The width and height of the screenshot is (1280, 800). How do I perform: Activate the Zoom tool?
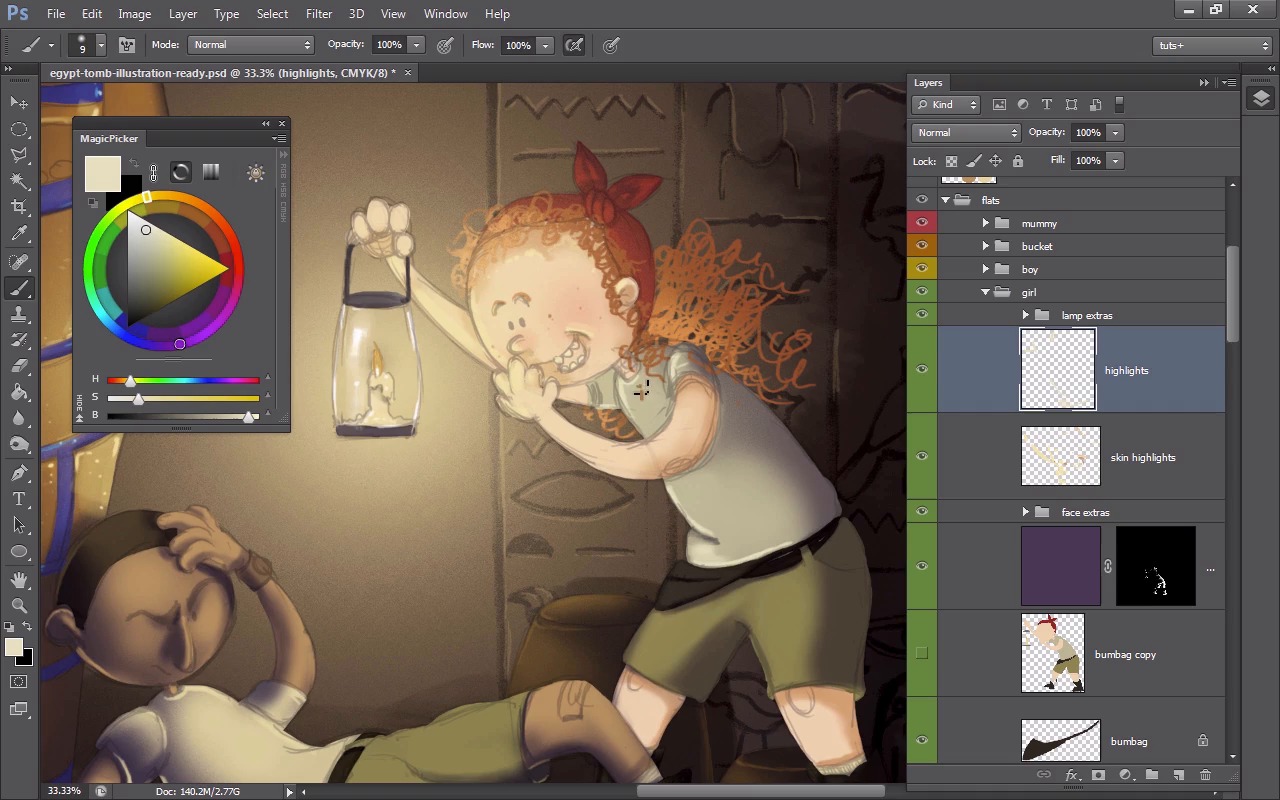click(x=19, y=605)
